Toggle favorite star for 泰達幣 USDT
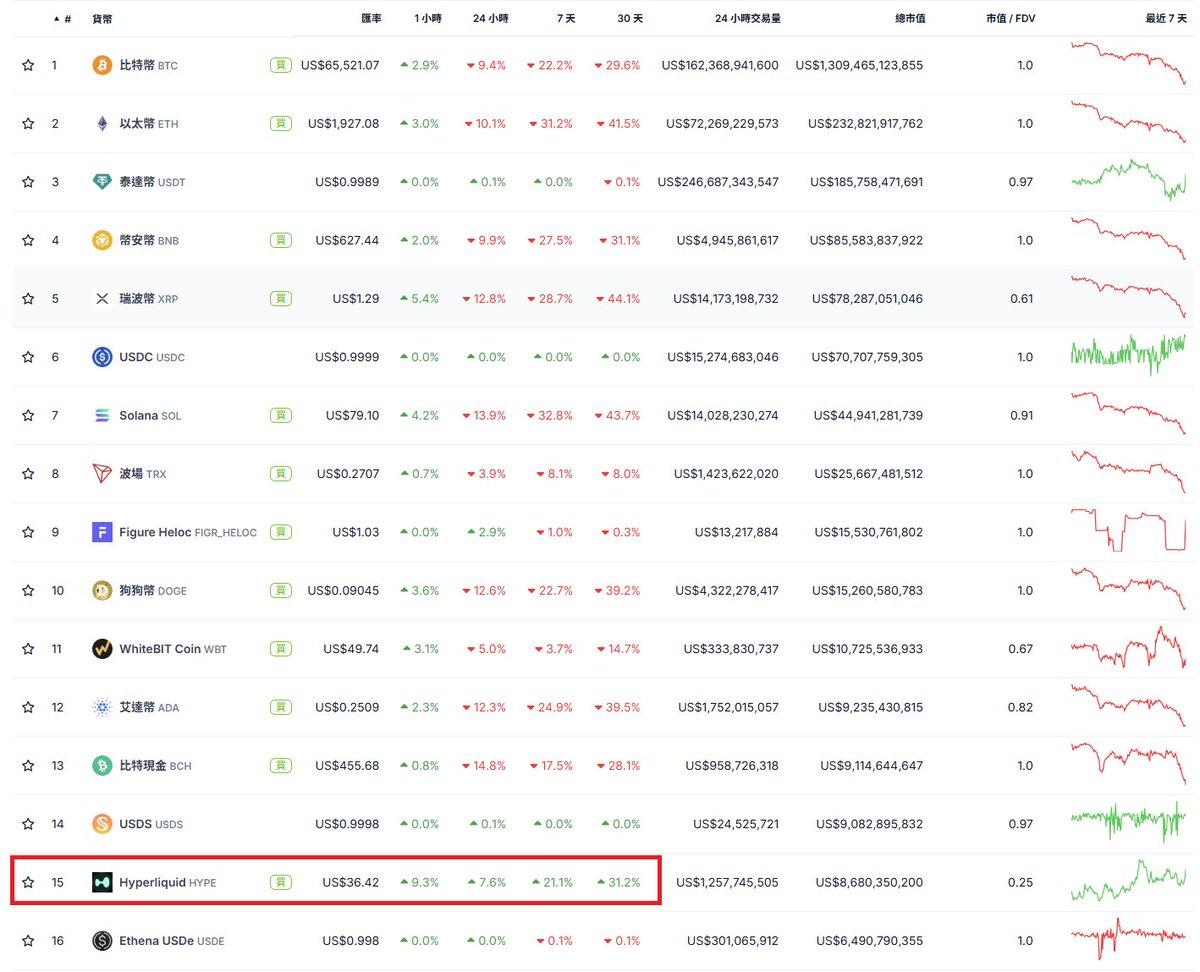Viewport: 1200px width, 972px height. (x=28, y=182)
